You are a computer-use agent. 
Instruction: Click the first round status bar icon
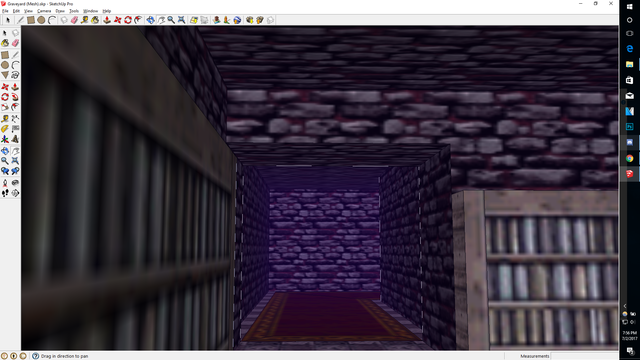(x=4, y=356)
